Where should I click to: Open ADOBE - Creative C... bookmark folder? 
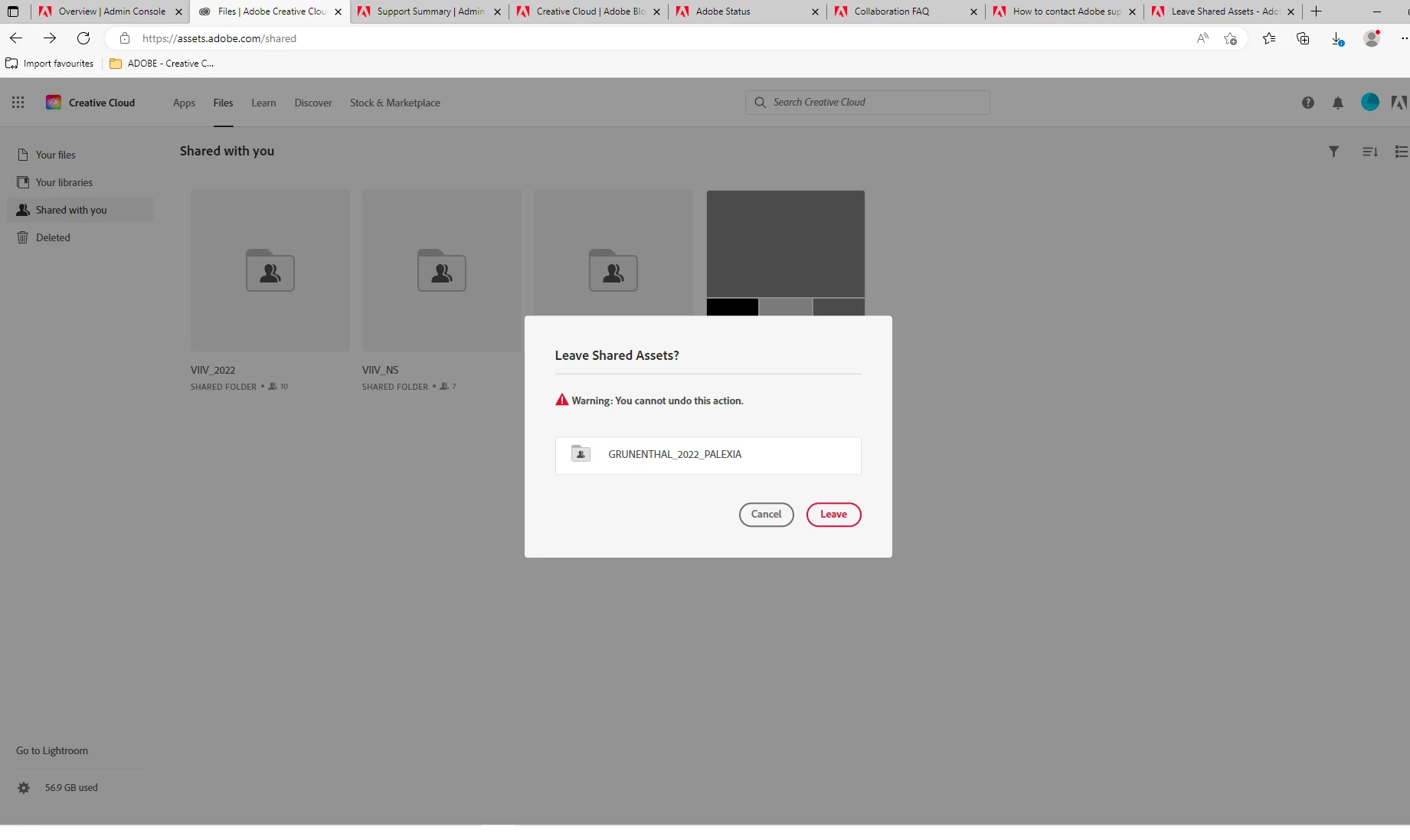(162, 64)
